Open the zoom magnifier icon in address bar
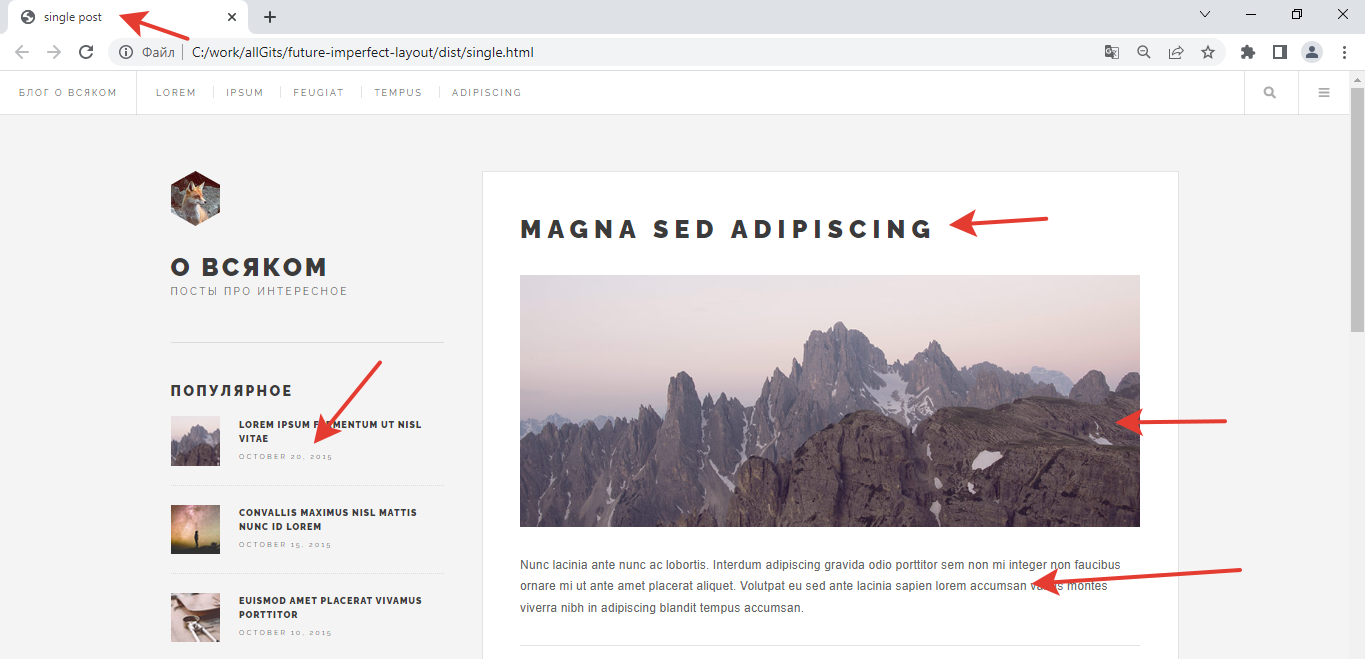Viewport: 1365px width, 659px height. coord(1144,52)
